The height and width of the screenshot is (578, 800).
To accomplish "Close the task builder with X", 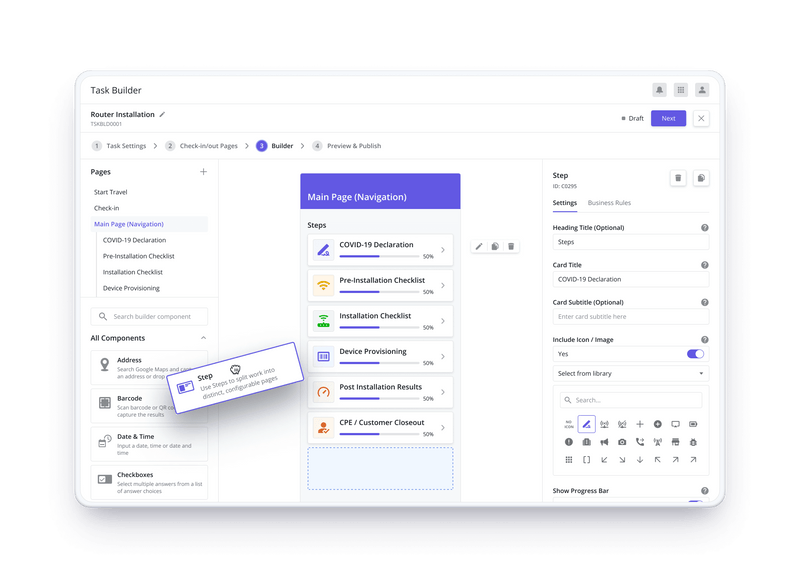I will click(x=701, y=118).
